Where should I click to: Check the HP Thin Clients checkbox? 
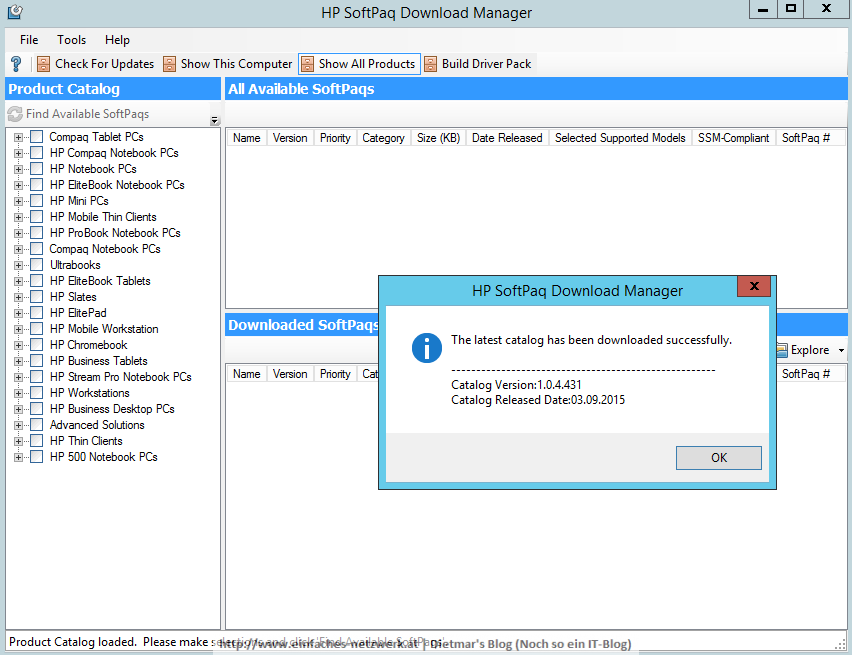36,441
